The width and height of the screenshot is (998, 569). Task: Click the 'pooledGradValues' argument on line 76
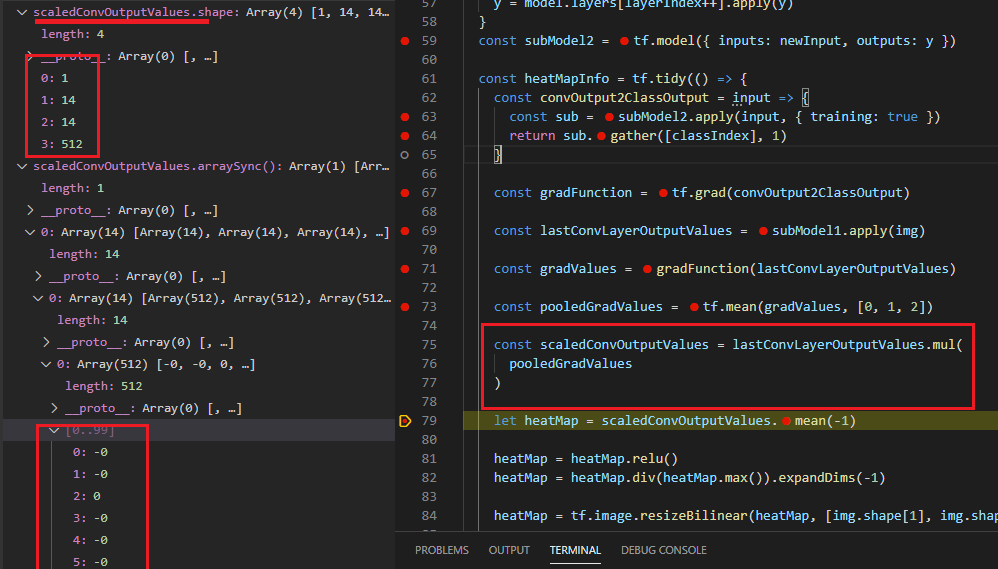(570, 364)
